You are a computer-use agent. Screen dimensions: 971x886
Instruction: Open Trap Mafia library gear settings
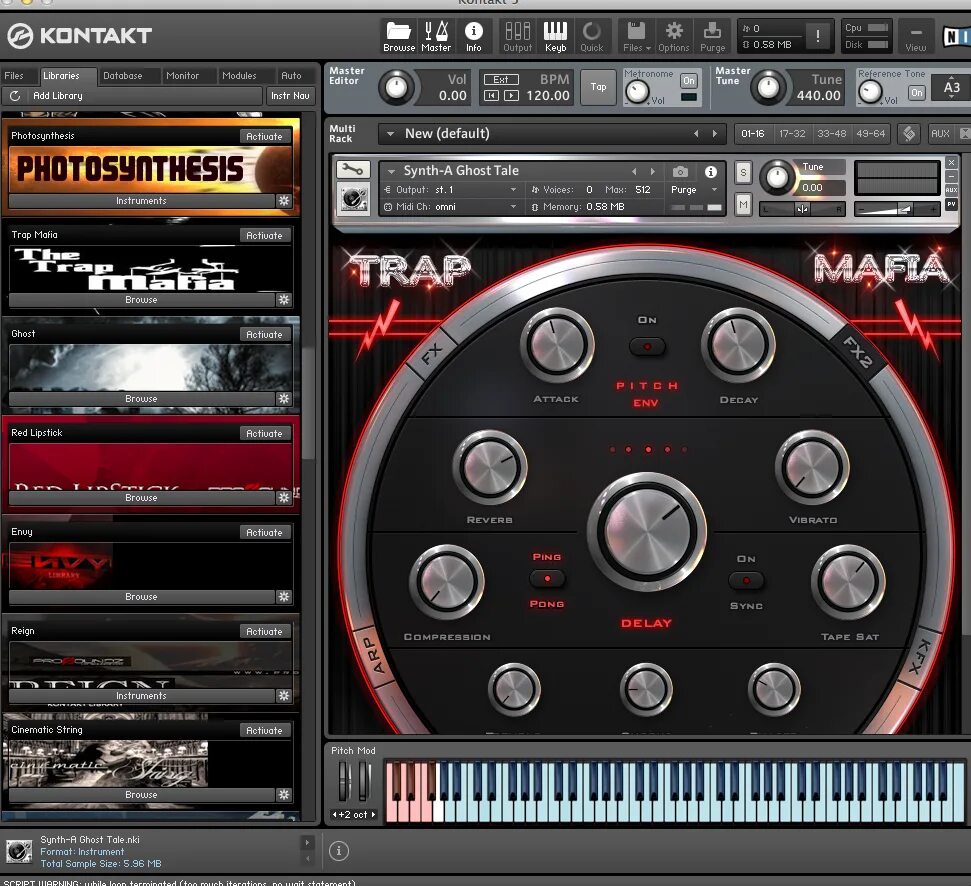pos(284,300)
